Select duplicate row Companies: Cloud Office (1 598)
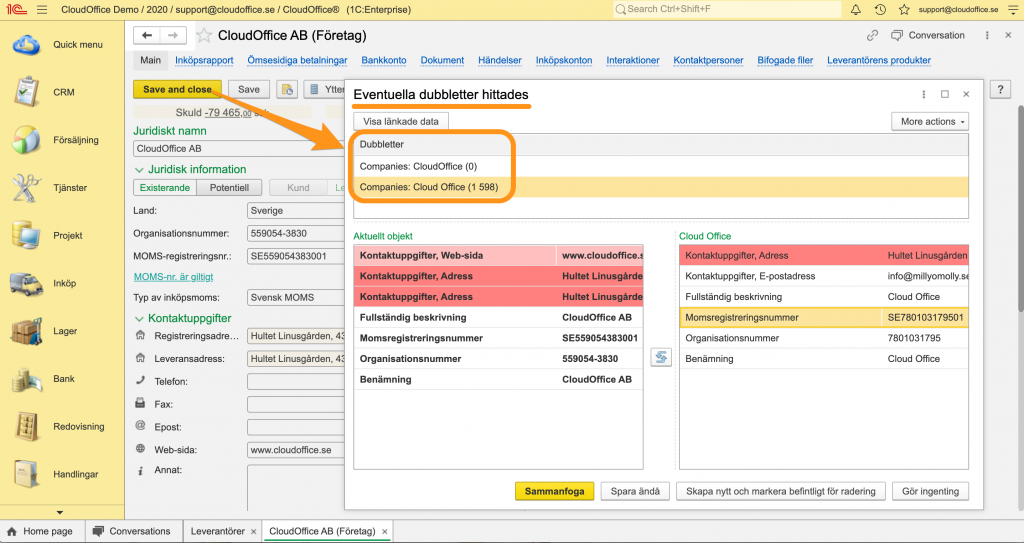 pos(661,187)
